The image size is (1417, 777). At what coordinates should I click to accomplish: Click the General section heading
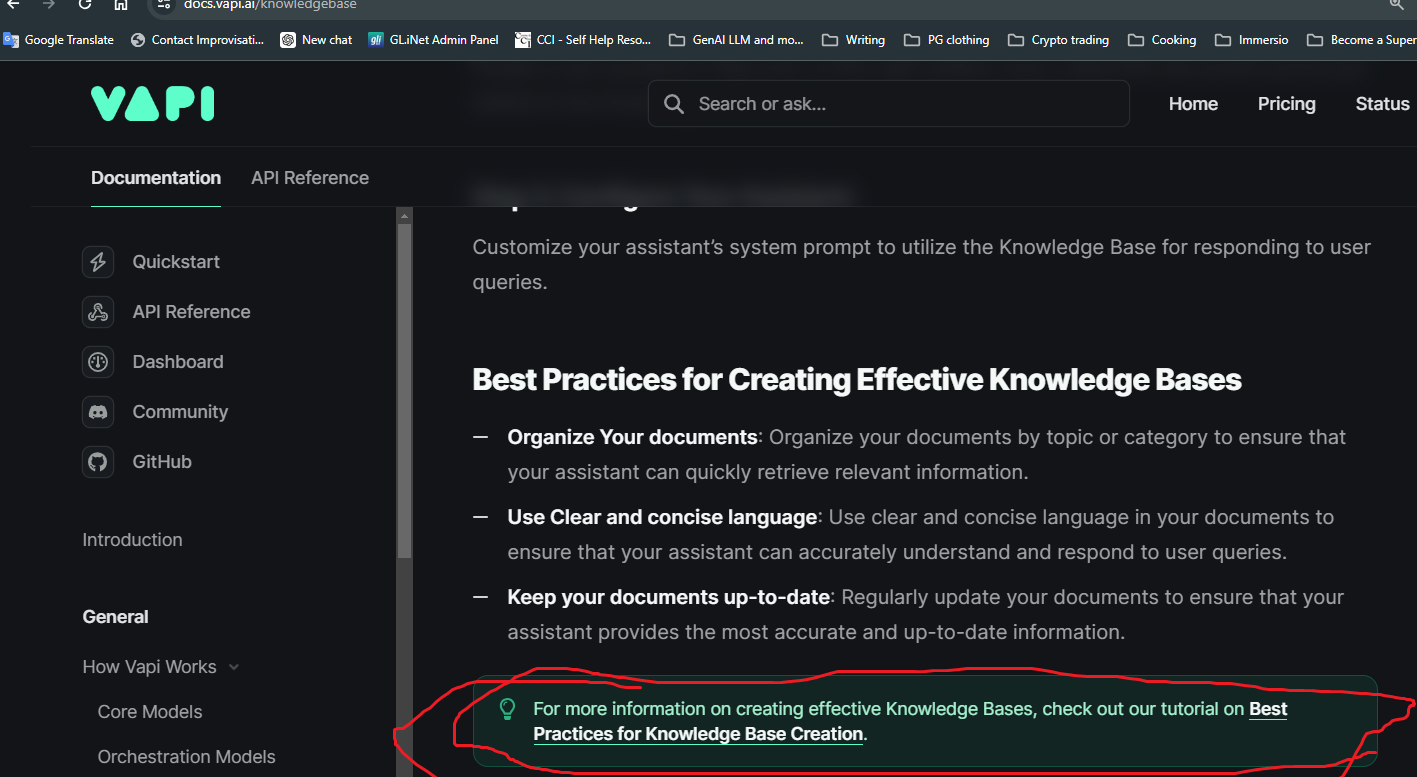point(115,617)
